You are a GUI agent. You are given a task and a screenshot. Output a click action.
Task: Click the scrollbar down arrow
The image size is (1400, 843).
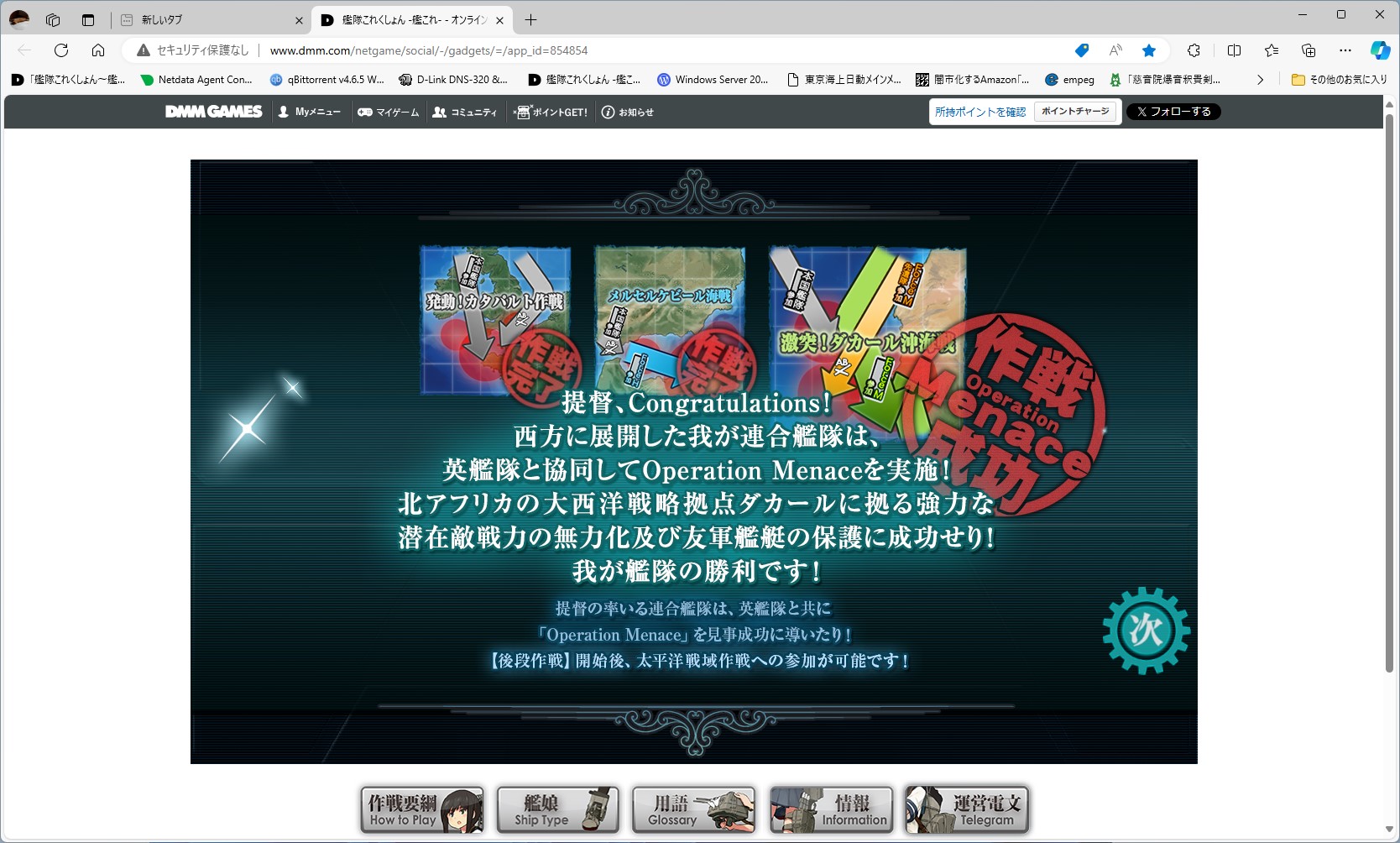(x=1389, y=830)
